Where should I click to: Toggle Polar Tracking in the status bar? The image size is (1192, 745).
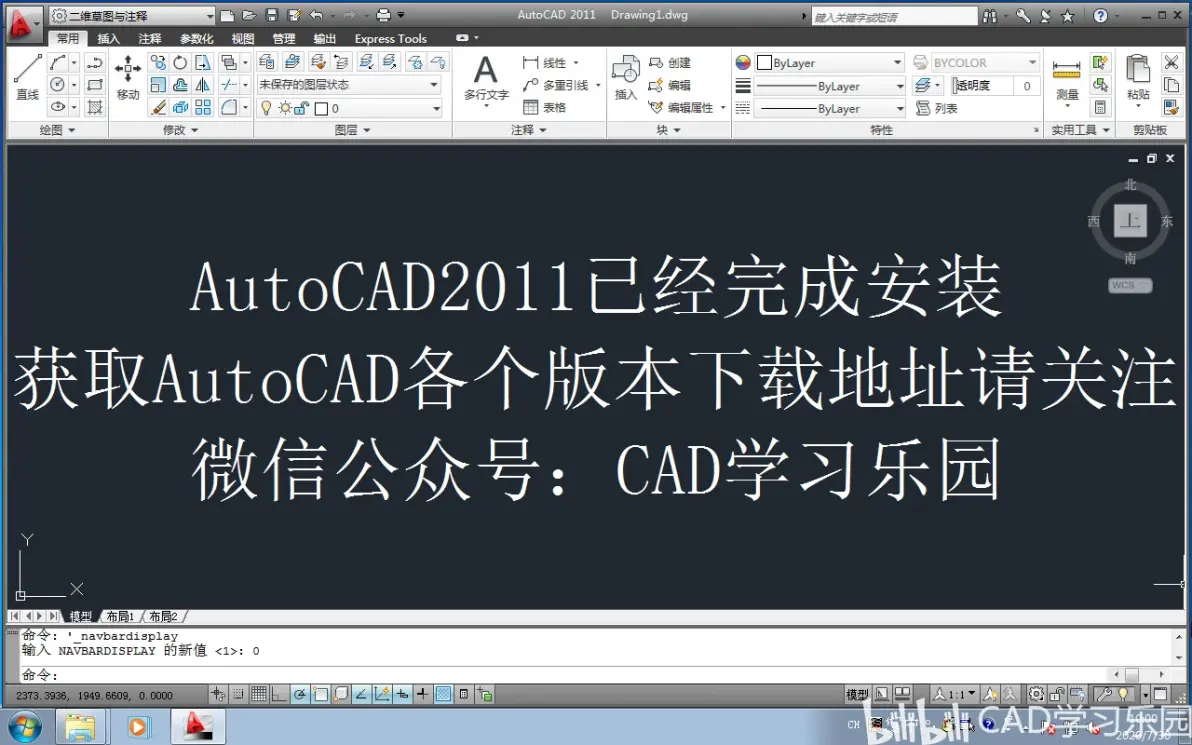(300, 694)
